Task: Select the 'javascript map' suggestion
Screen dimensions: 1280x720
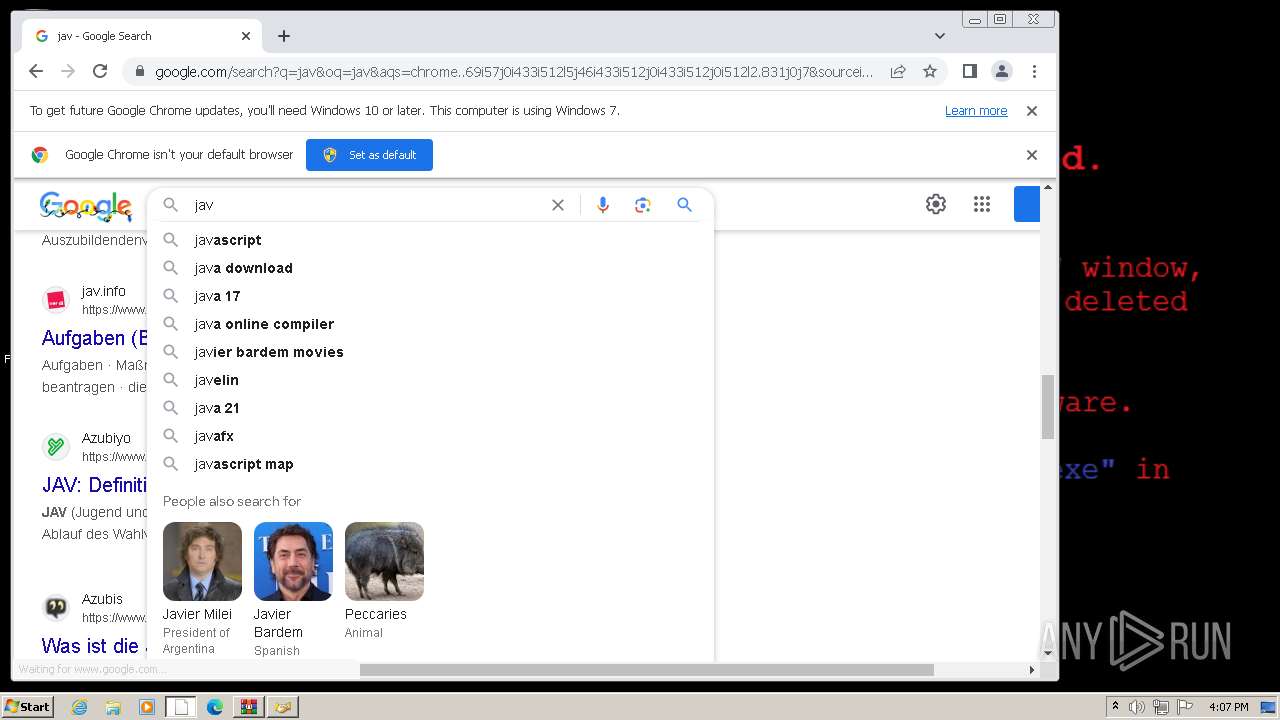Action: pyautogui.click(x=430, y=464)
